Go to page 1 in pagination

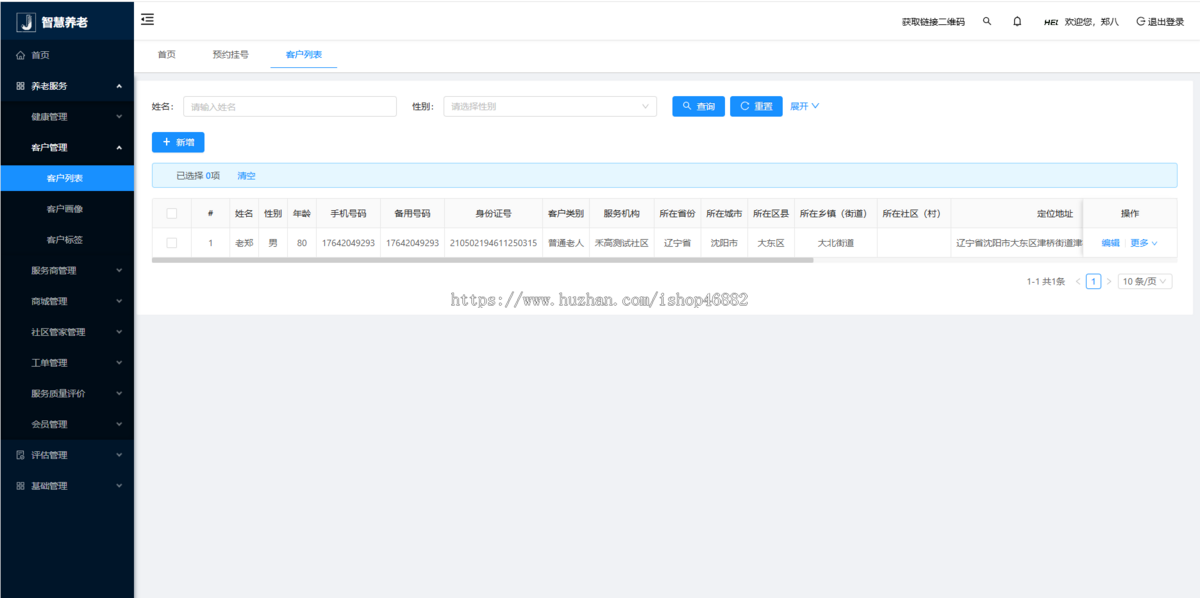[x=1094, y=282]
